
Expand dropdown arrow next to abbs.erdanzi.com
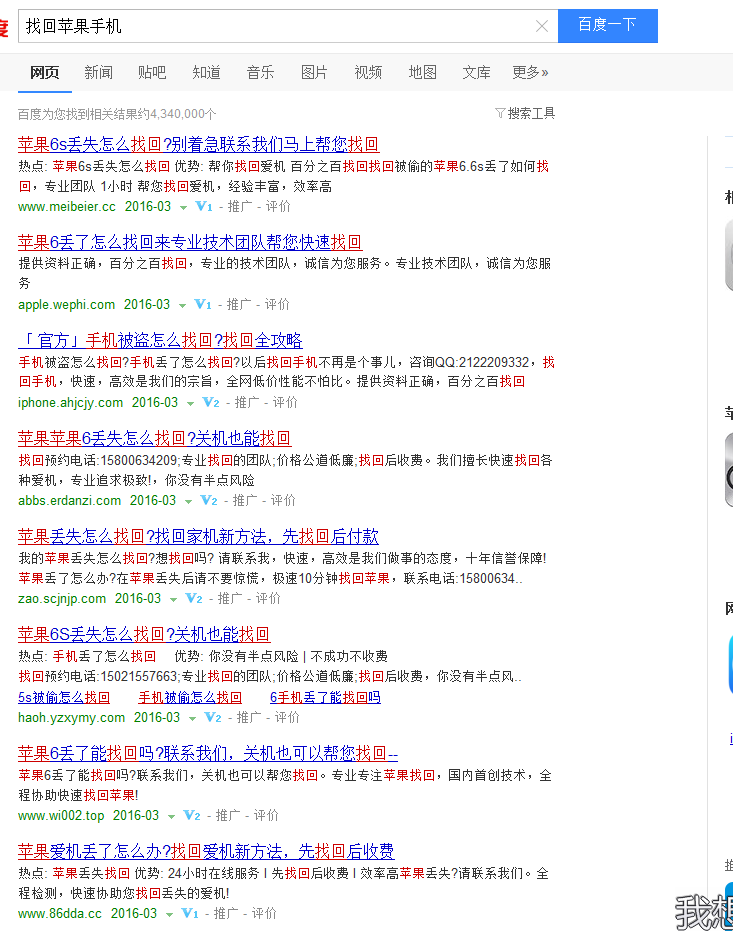[188, 501]
